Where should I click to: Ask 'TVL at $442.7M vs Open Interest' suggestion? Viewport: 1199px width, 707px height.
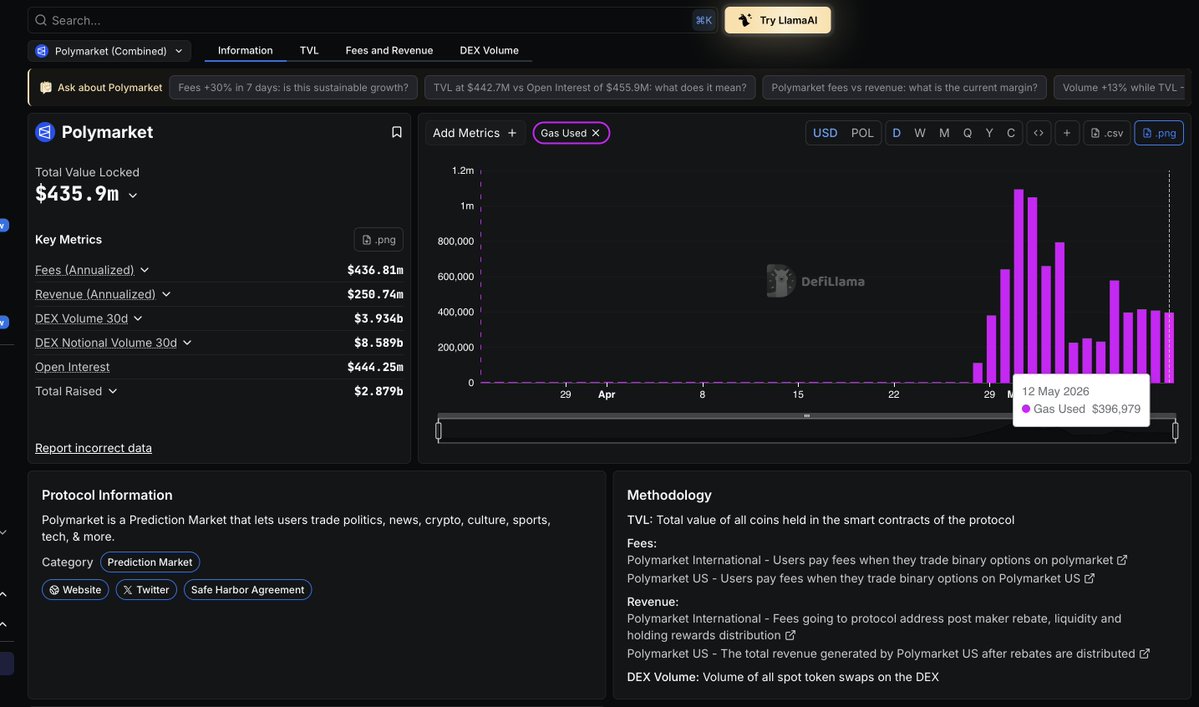pos(590,87)
